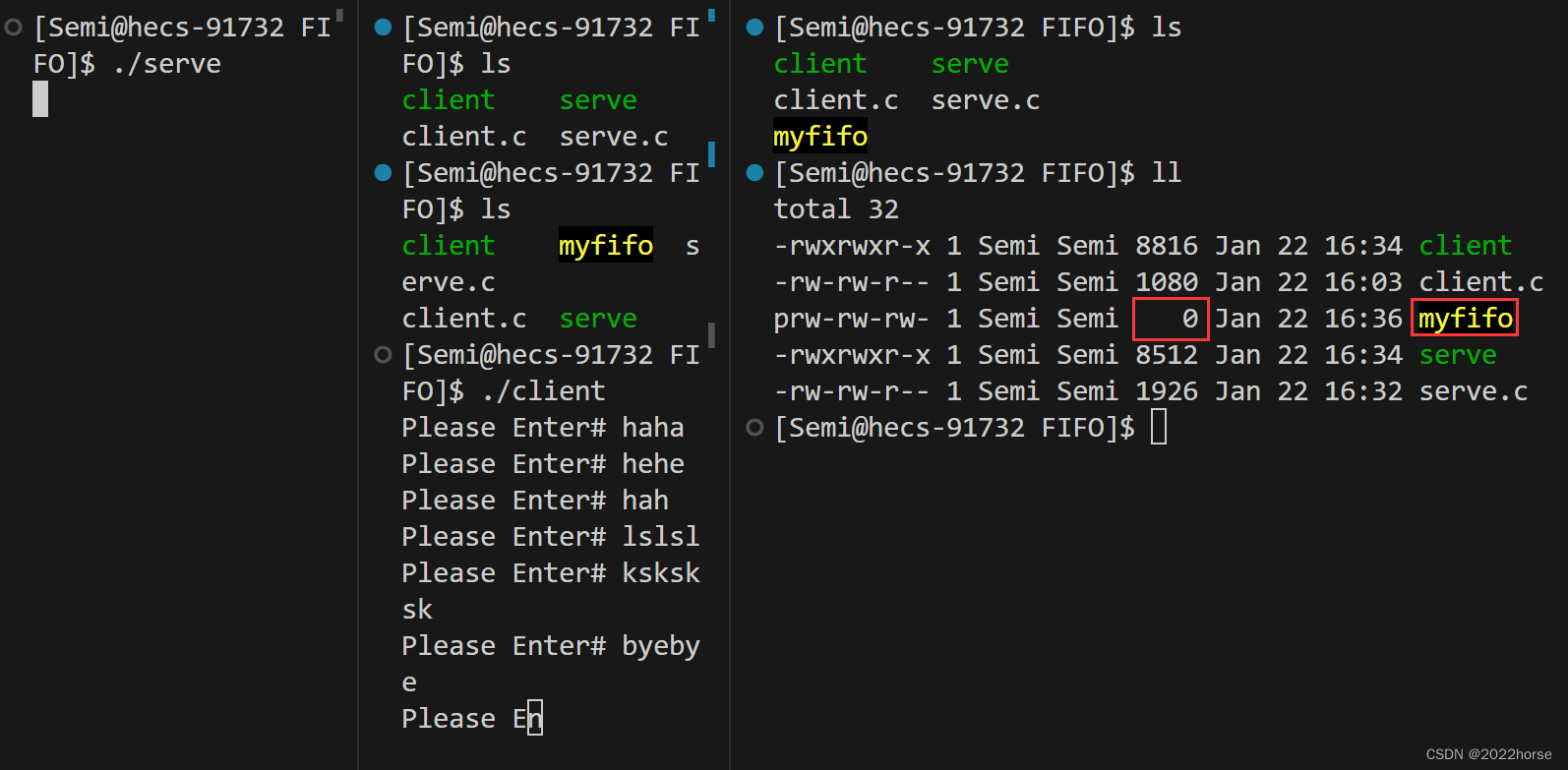The width and height of the screenshot is (1568, 770).
Task: Click size '8512' in serve row
Action: (x=1167, y=355)
